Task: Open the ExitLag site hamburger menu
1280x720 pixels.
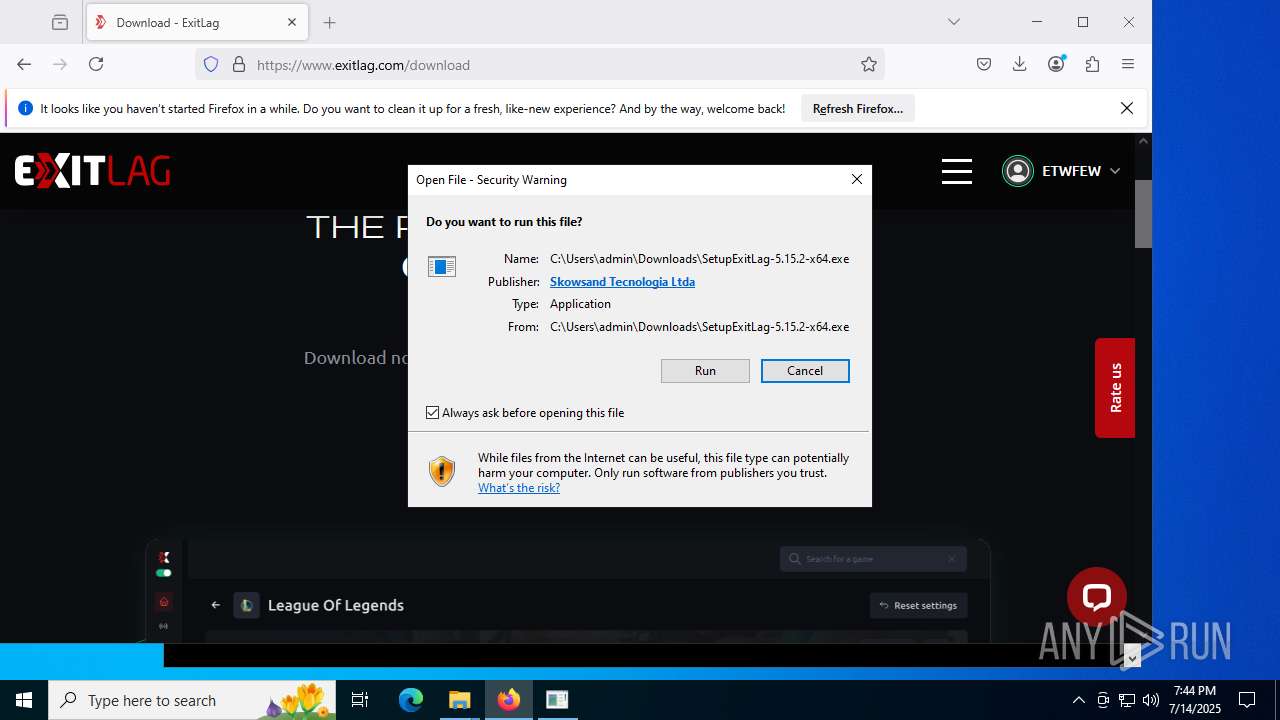Action: coord(957,171)
